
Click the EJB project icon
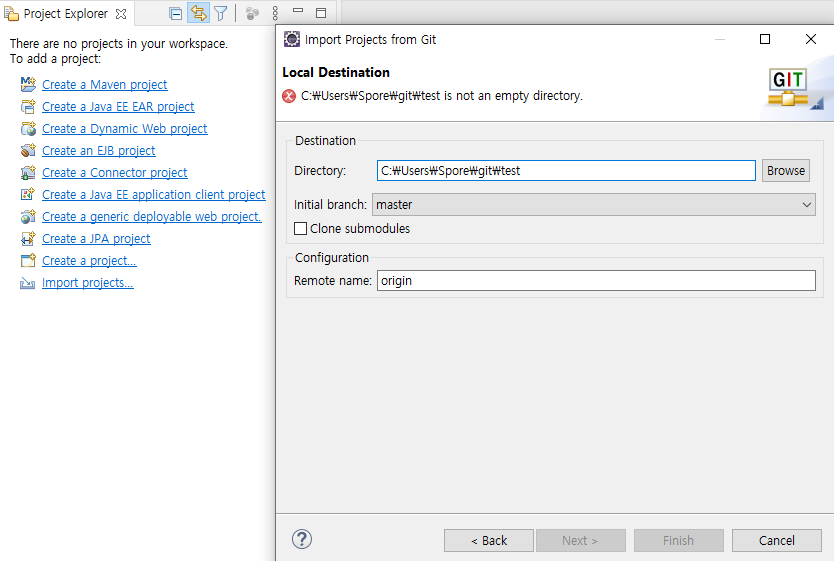28,150
